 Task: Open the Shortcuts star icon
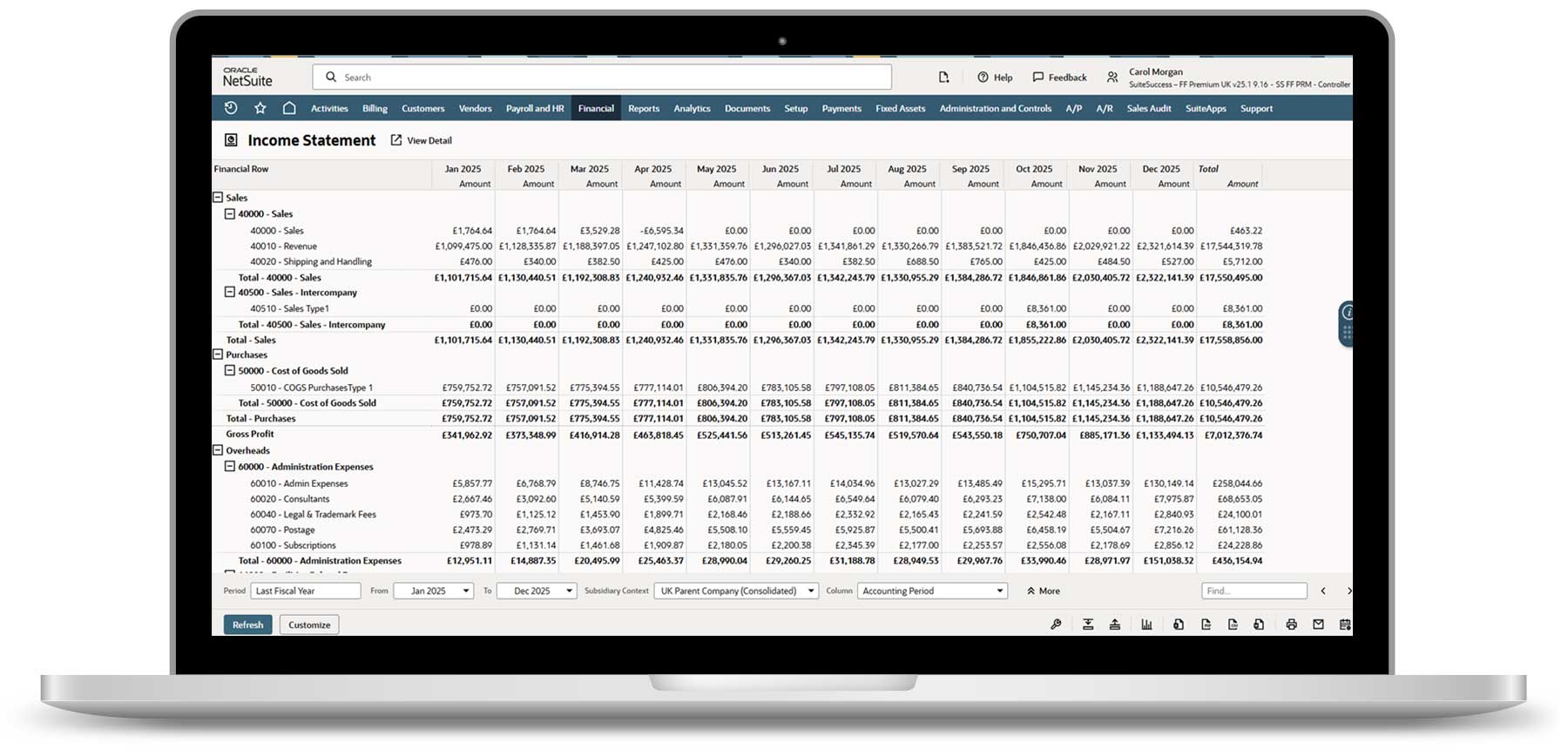pyautogui.click(x=260, y=108)
